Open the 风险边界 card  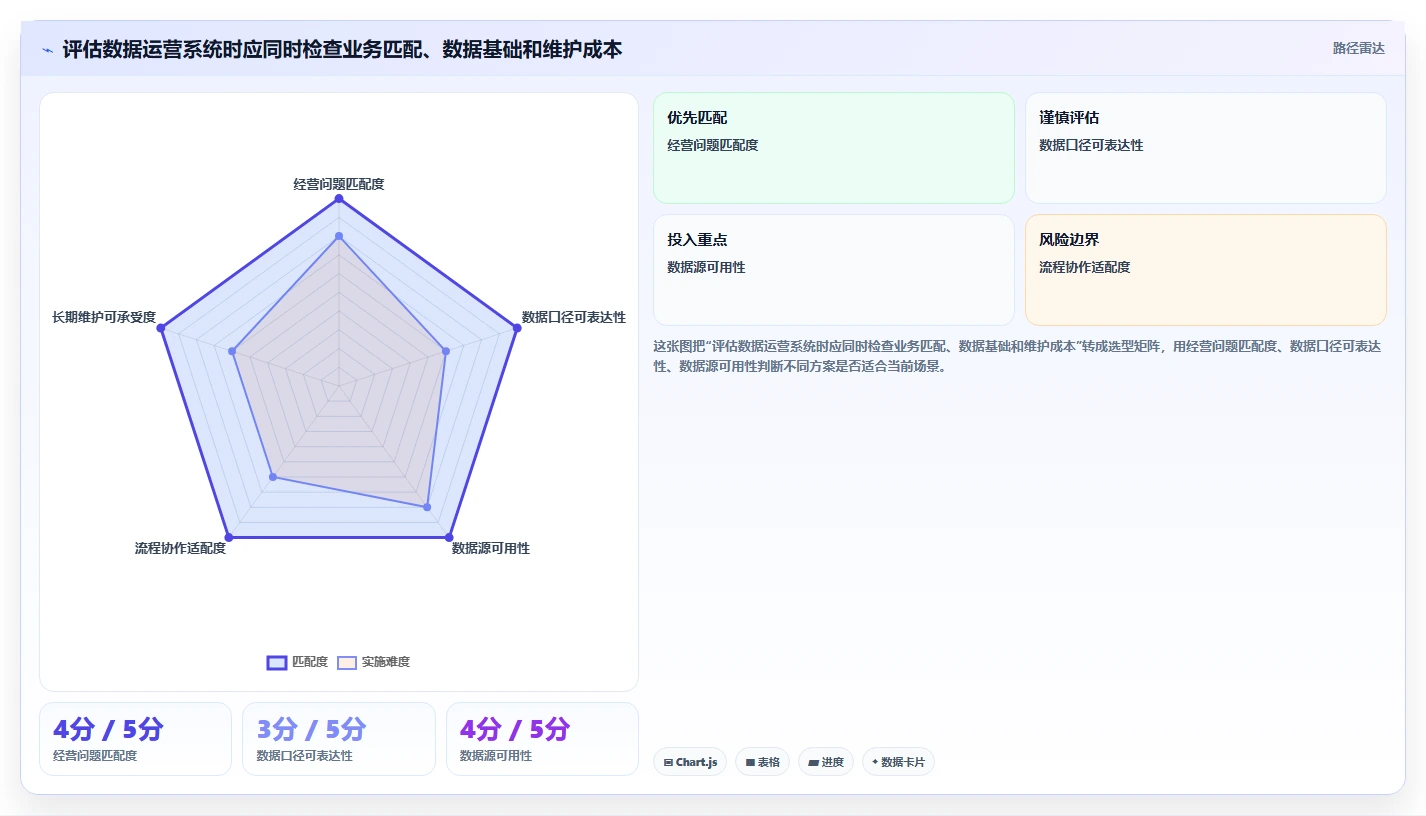[1206, 270]
